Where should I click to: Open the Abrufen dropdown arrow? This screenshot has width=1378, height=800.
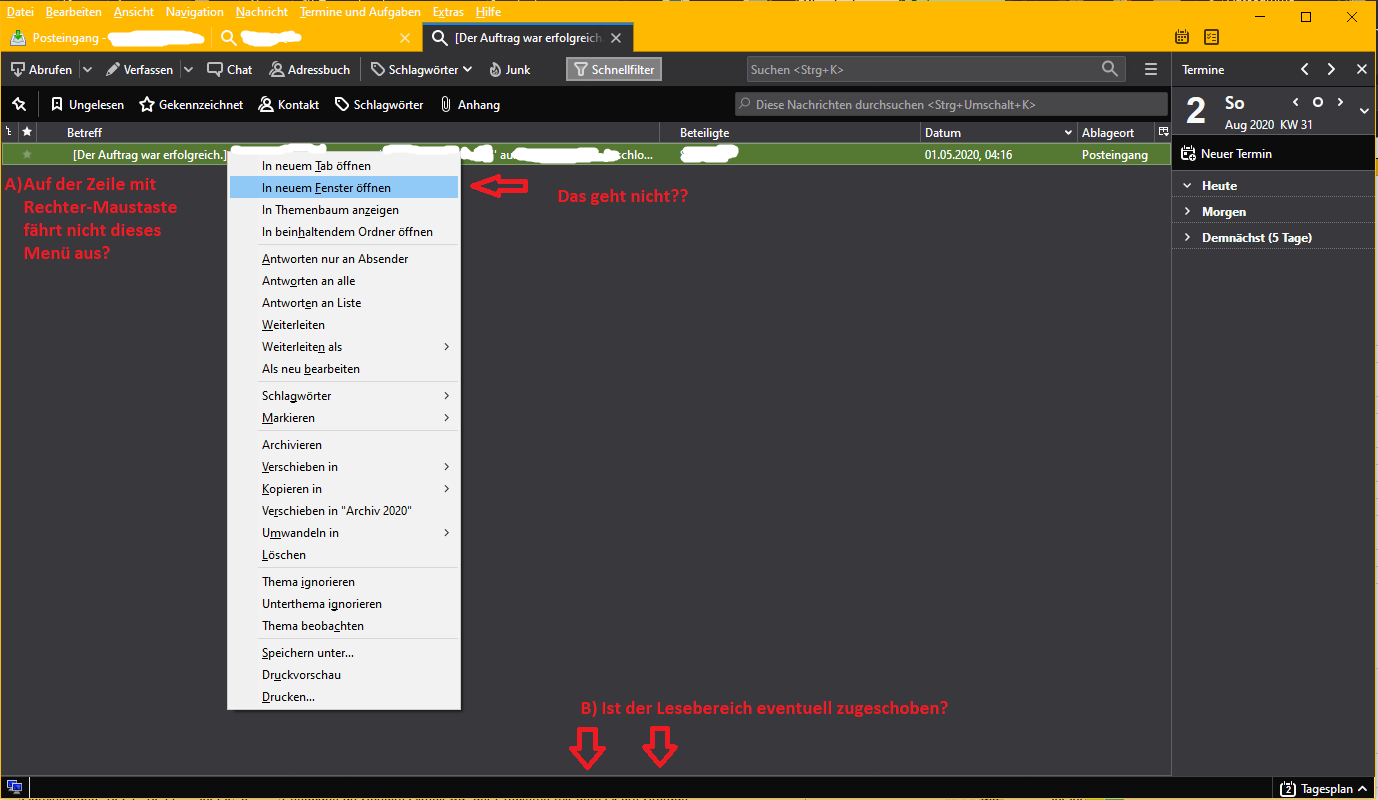coord(87,70)
